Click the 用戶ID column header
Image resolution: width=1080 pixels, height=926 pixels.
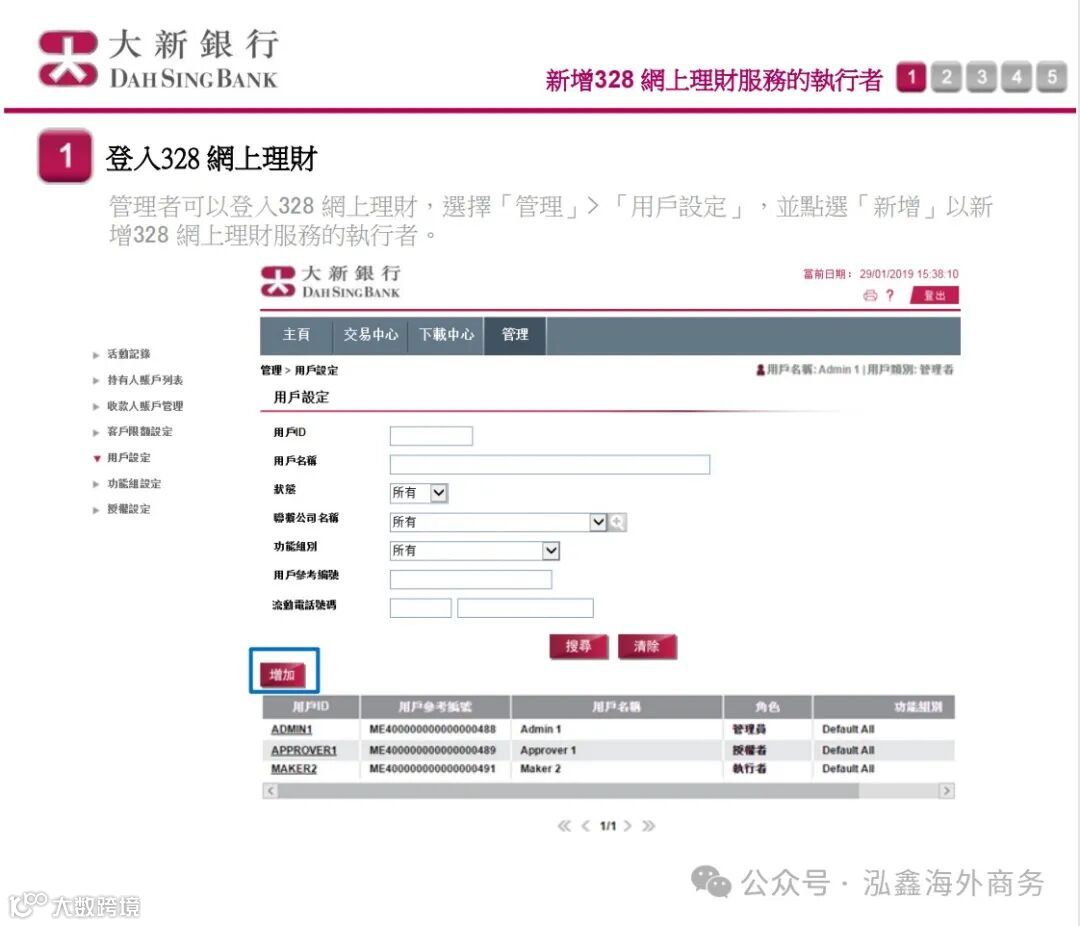[x=311, y=707]
